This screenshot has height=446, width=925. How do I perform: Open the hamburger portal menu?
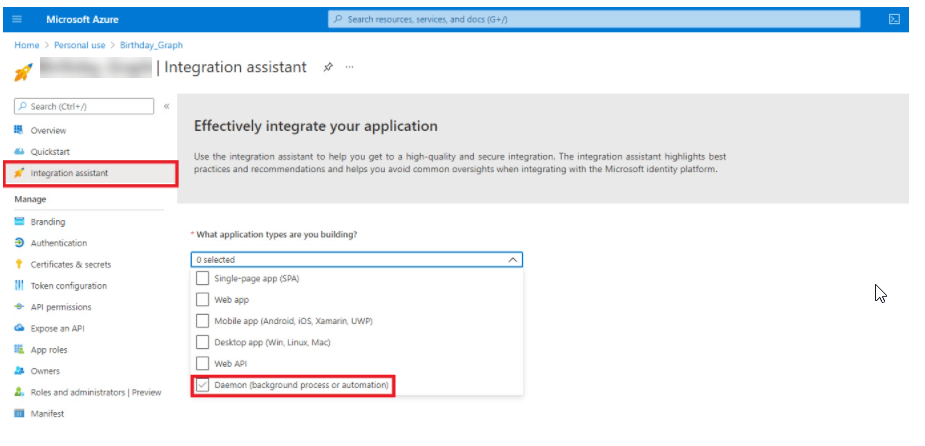tap(17, 19)
